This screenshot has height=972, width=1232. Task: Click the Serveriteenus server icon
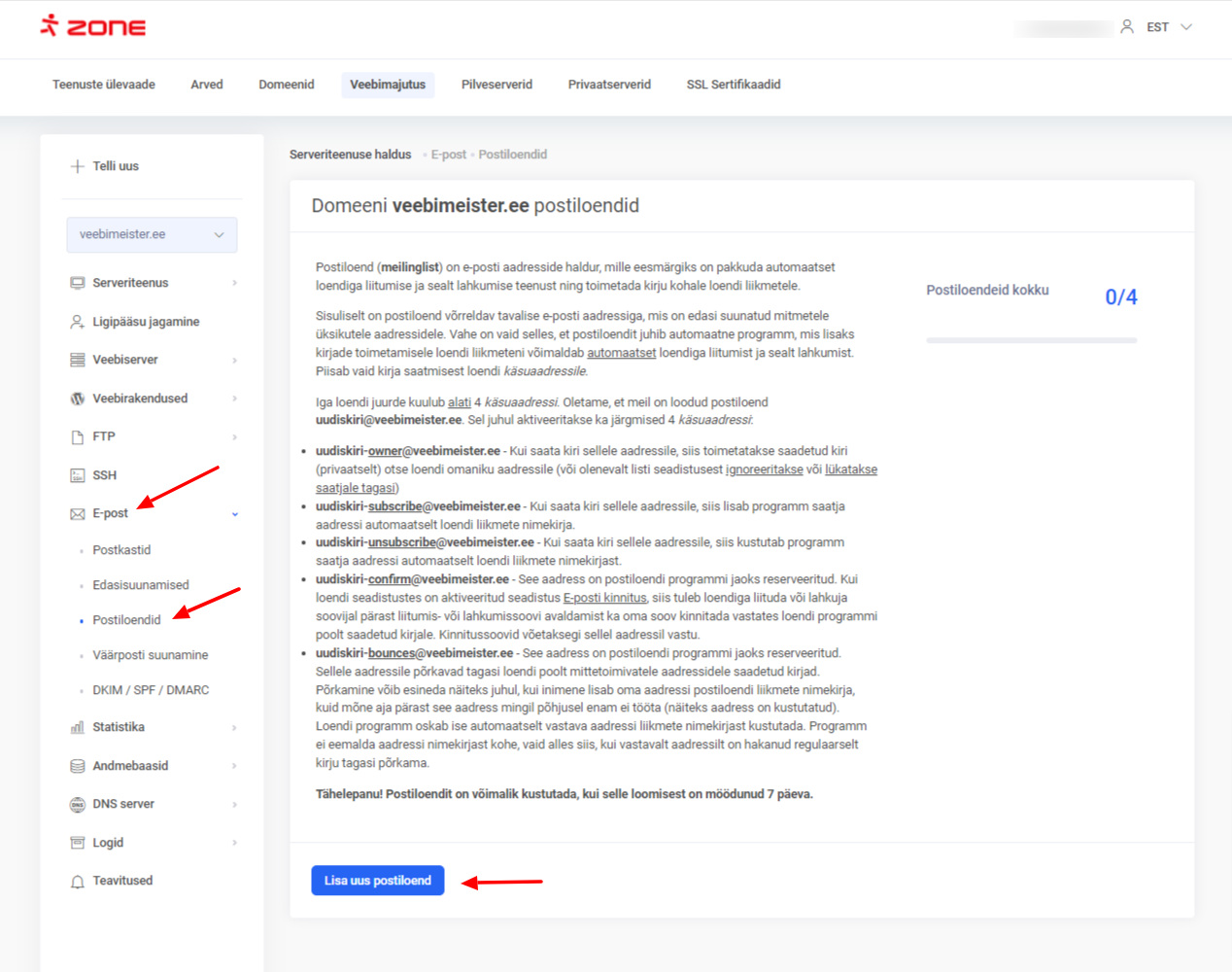[x=78, y=283]
